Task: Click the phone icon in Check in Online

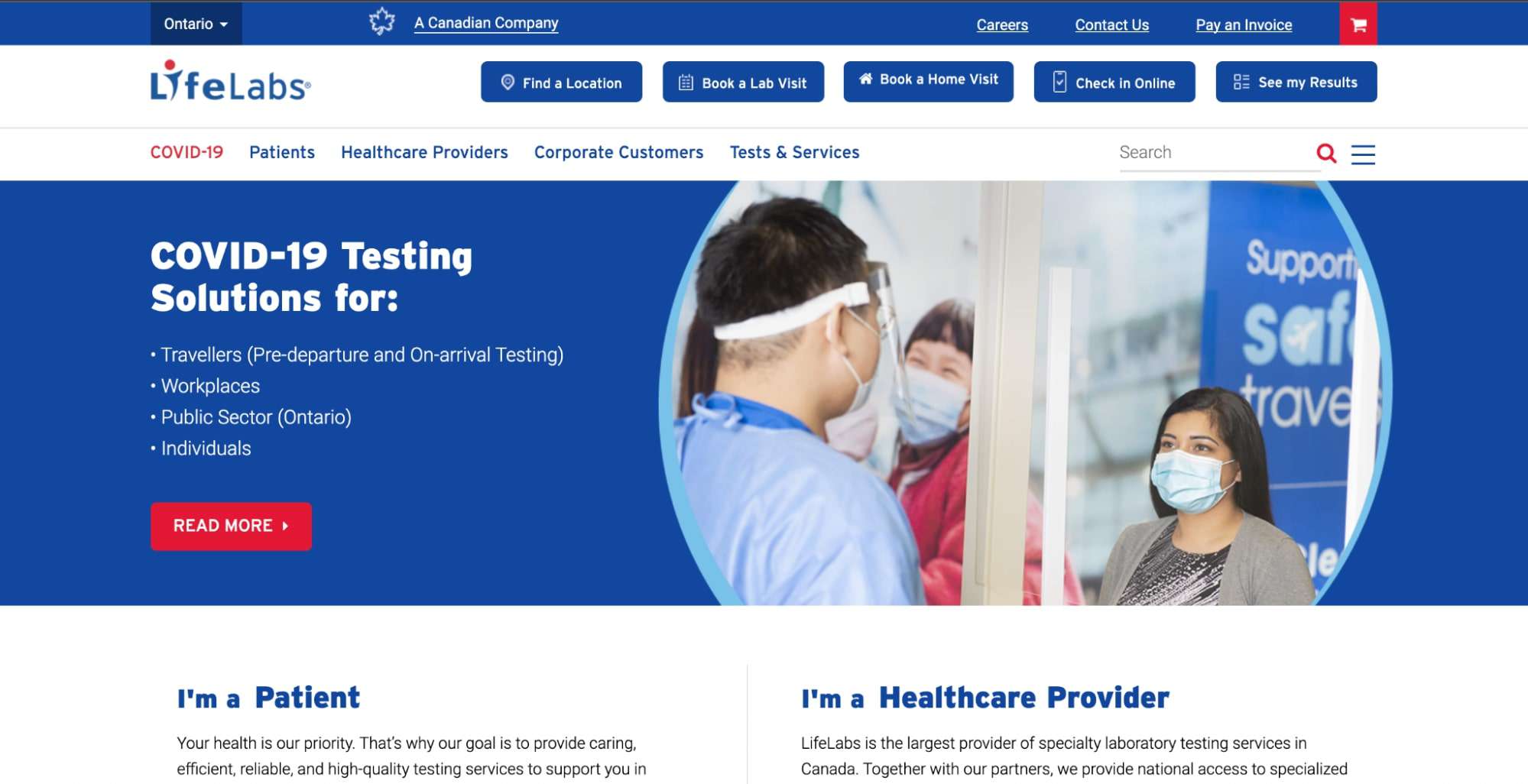Action: tap(1059, 82)
